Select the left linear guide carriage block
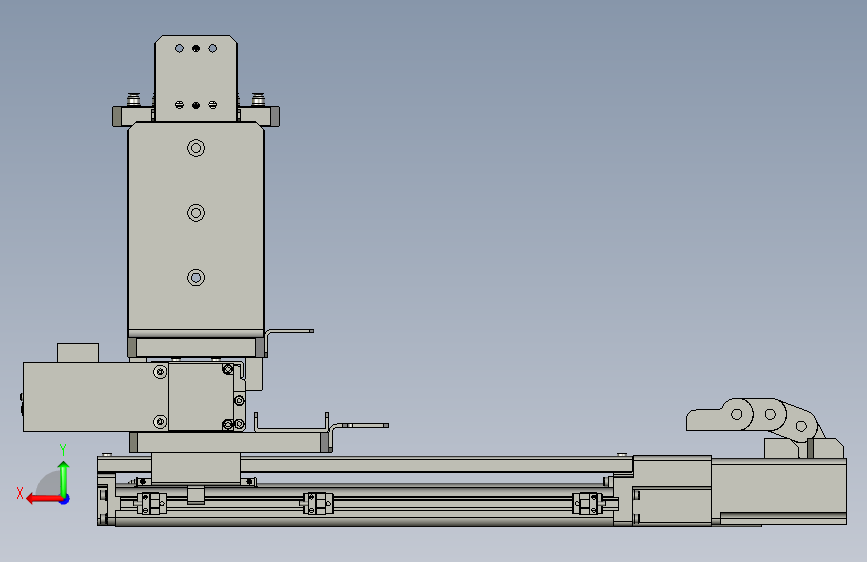This screenshot has width=867, height=562. click(150, 503)
